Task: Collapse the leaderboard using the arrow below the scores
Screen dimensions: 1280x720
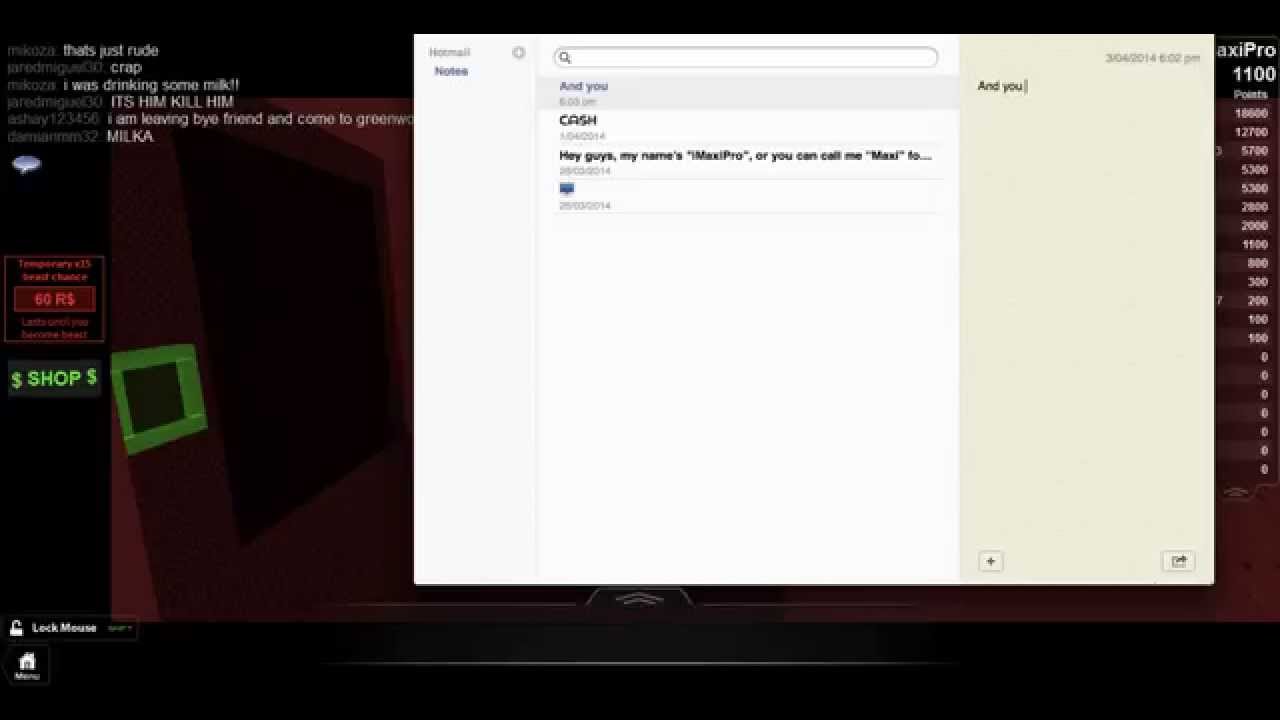Action: [x=1236, y=491]
